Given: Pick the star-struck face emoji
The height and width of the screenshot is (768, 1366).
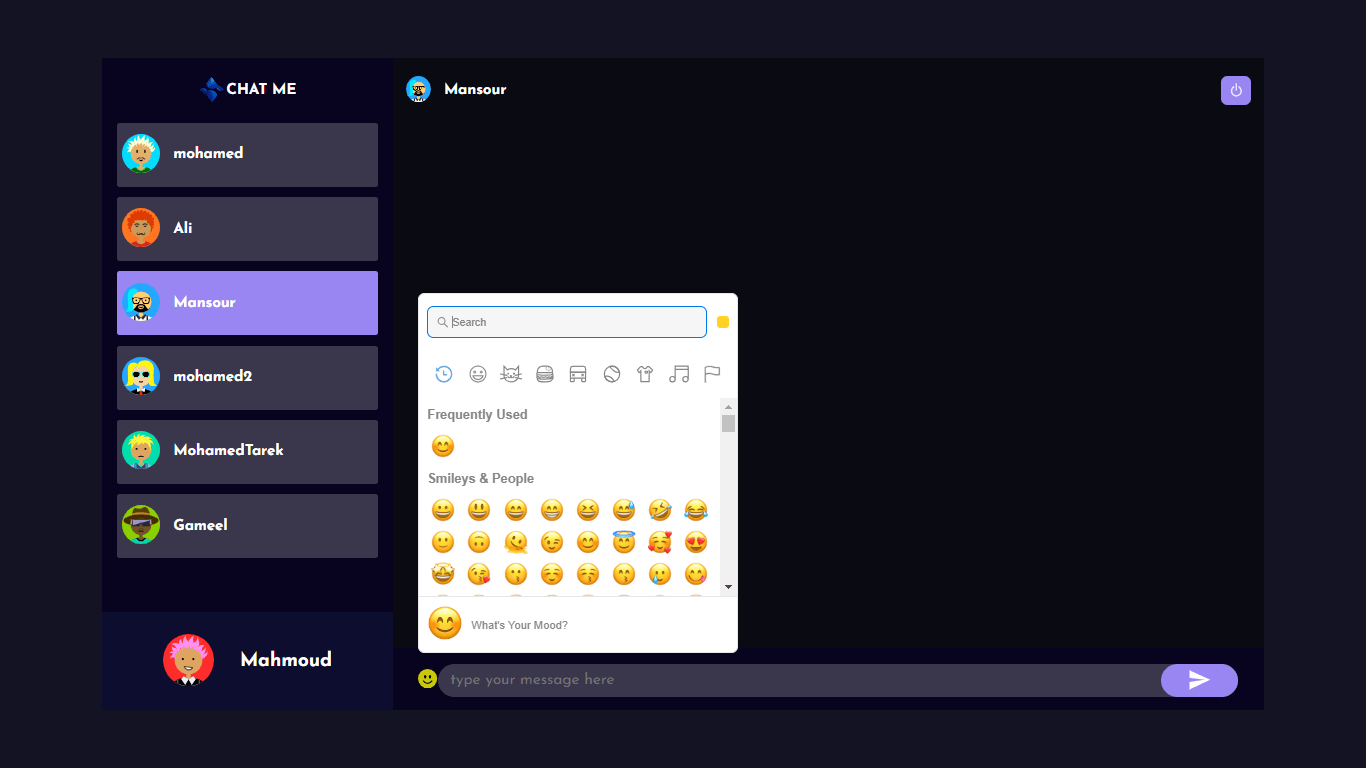Looking at the screenshot, I should click(443, 574).
